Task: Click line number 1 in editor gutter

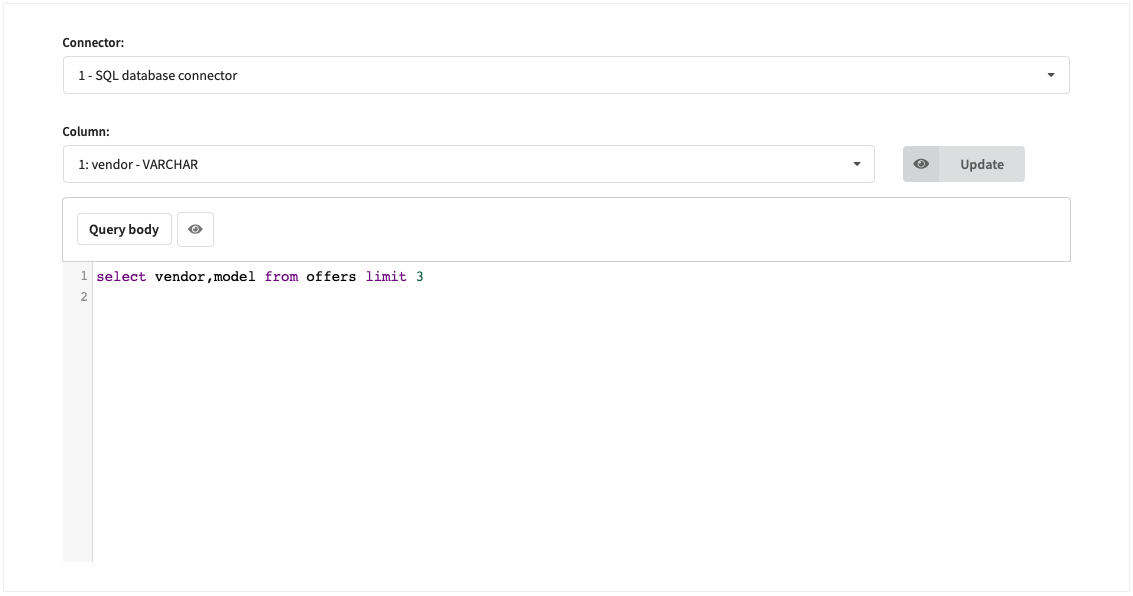Action: coord(83,276)
